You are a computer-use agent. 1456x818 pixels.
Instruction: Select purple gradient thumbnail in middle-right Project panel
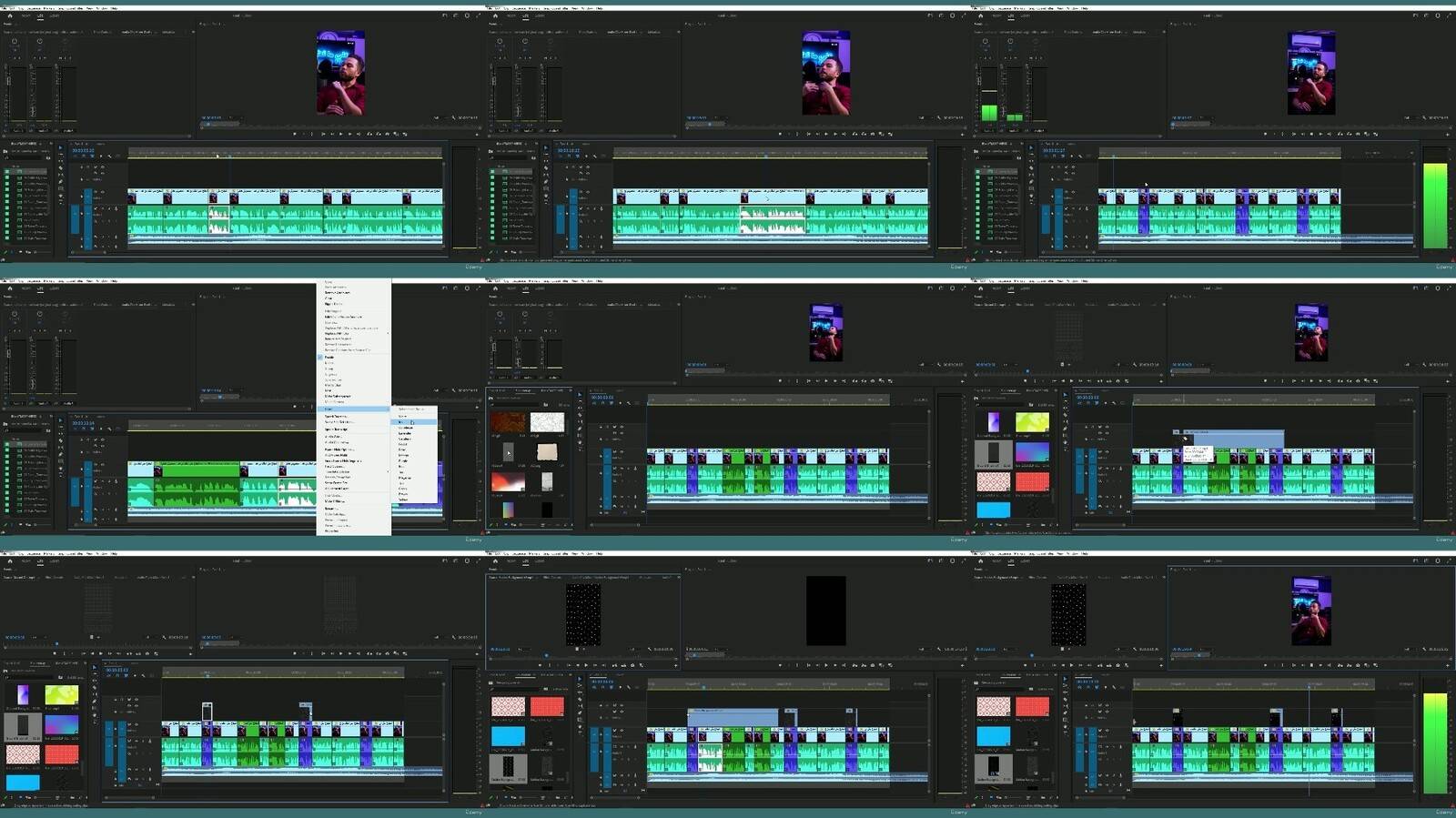(x=994, y=422)
